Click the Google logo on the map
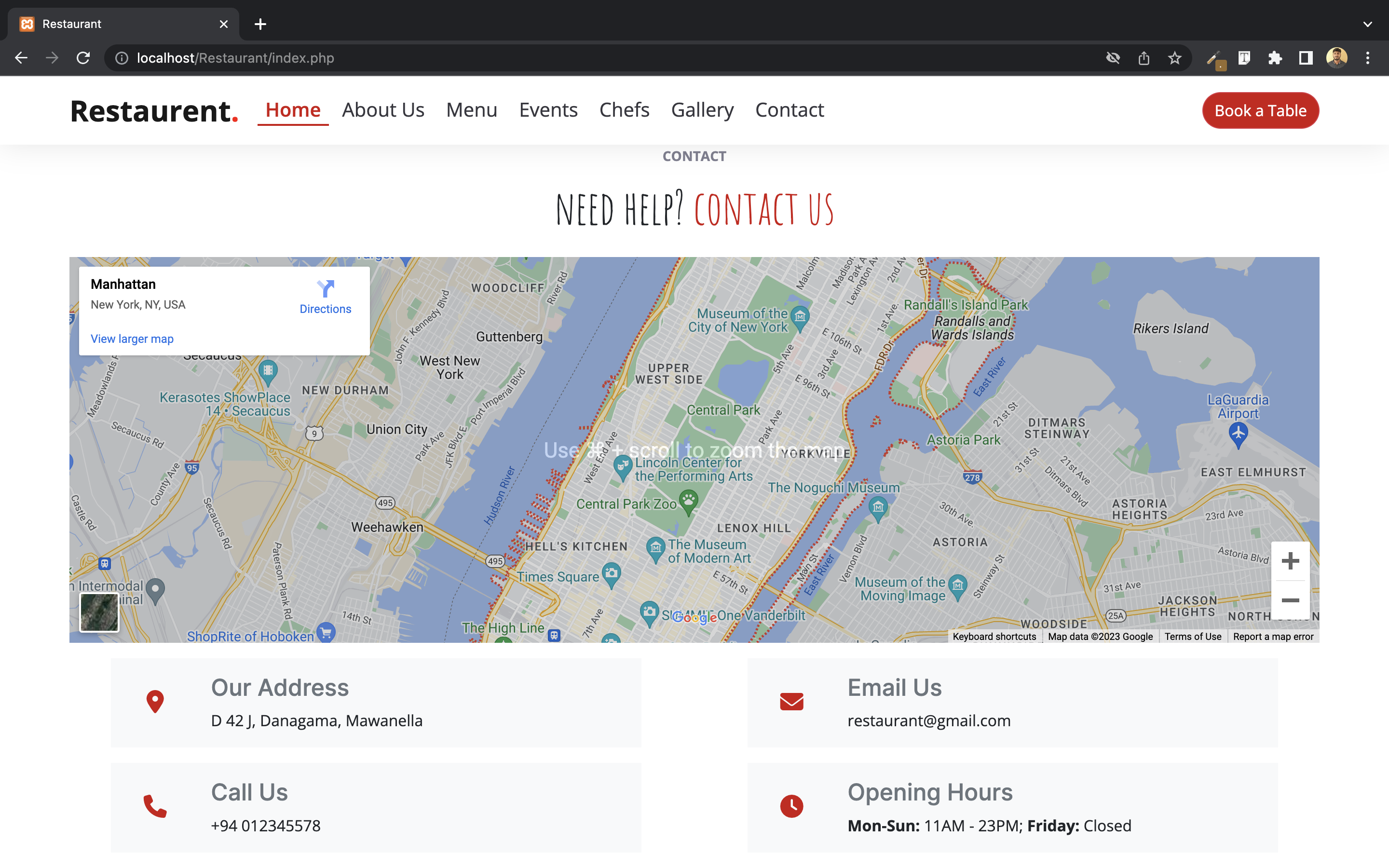Screen dimensions: 1389x868 coord(695,619)
